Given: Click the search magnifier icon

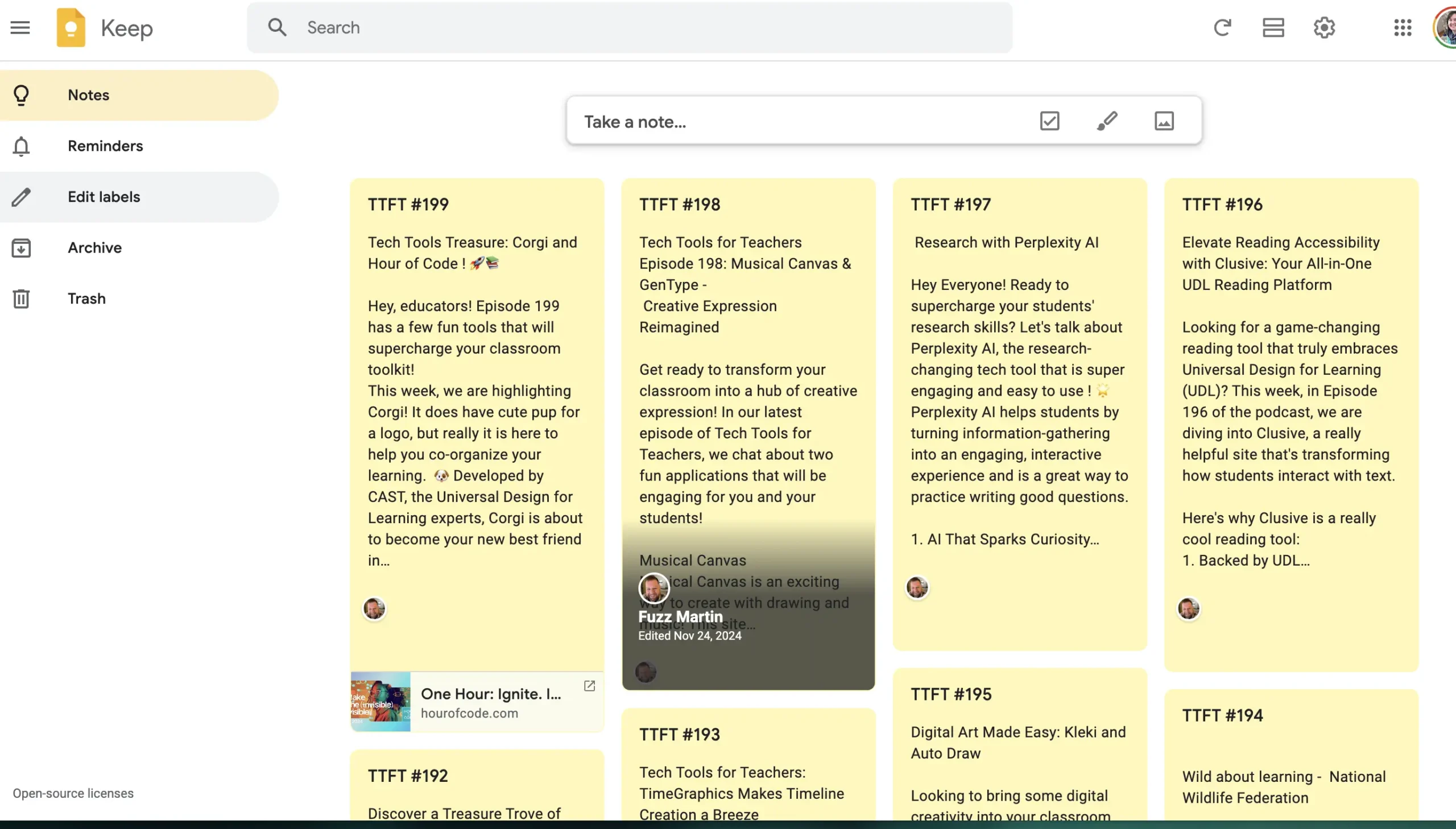Looking at the screenshot, I should 278,27.
